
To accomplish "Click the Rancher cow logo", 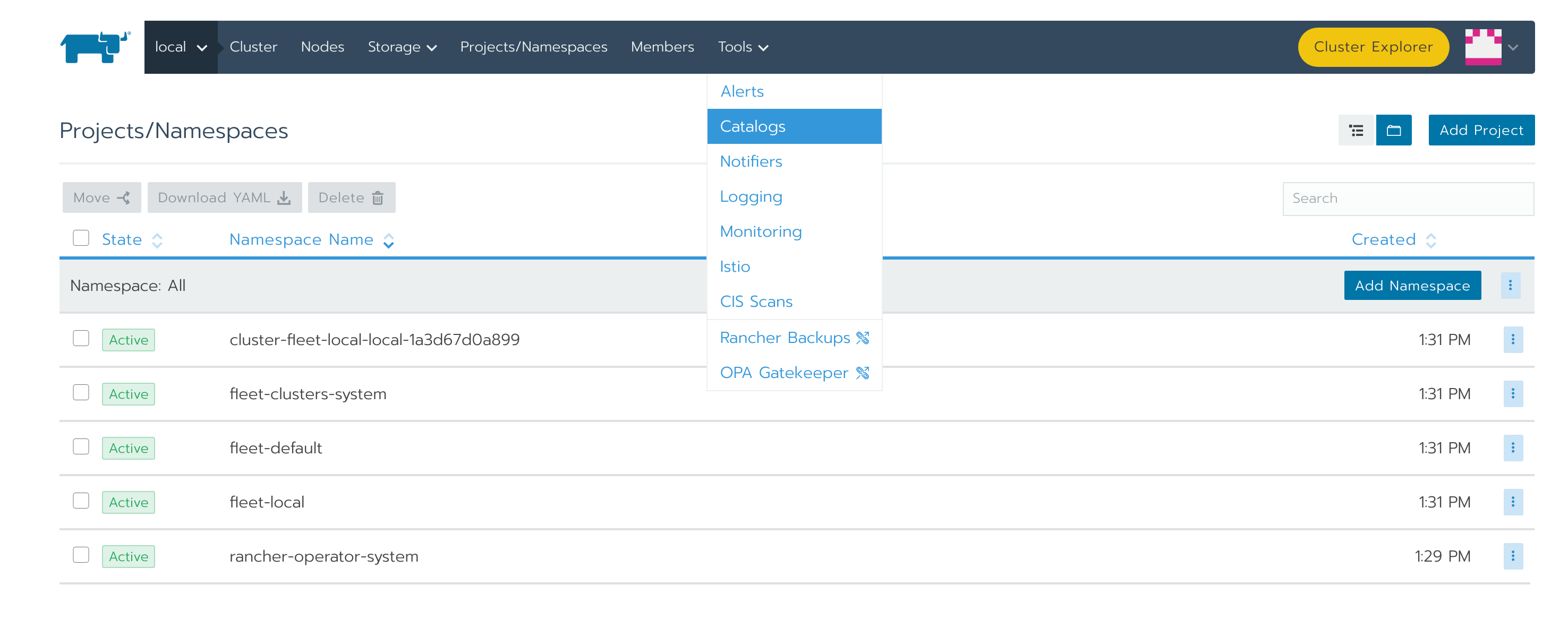I will tap(95, 47).
